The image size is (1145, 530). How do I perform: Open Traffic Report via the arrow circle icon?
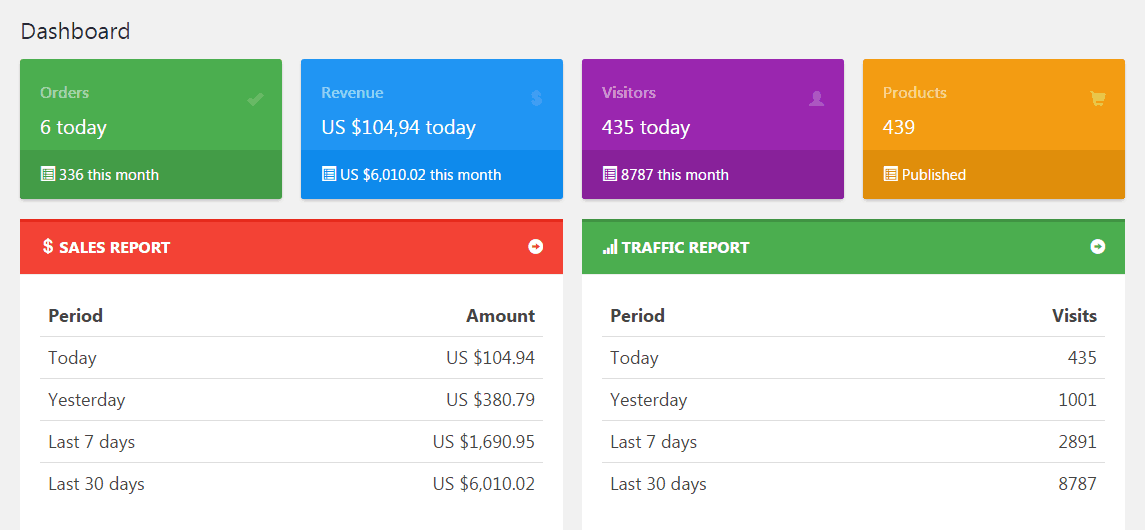(1098, 246)
